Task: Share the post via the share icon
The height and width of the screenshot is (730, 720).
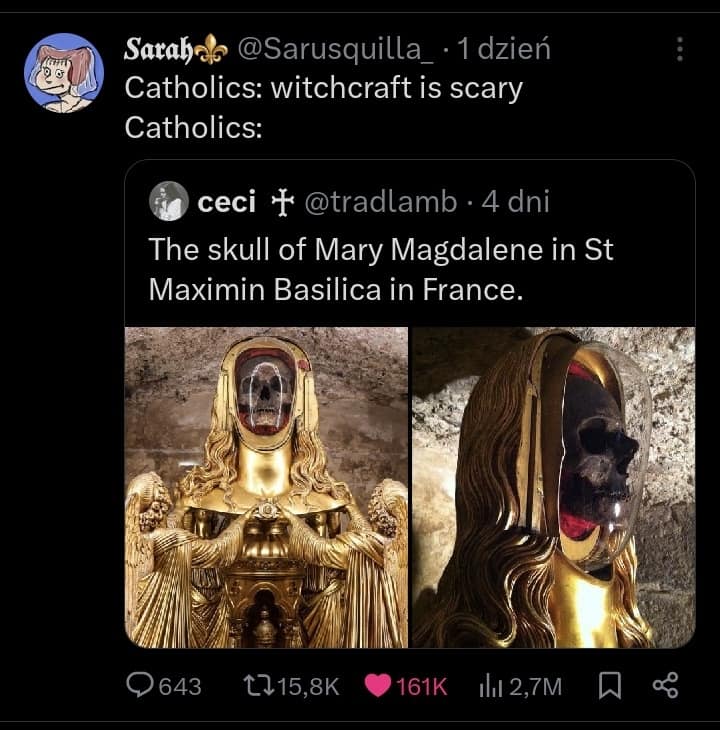Action: [x=665, y=685]
